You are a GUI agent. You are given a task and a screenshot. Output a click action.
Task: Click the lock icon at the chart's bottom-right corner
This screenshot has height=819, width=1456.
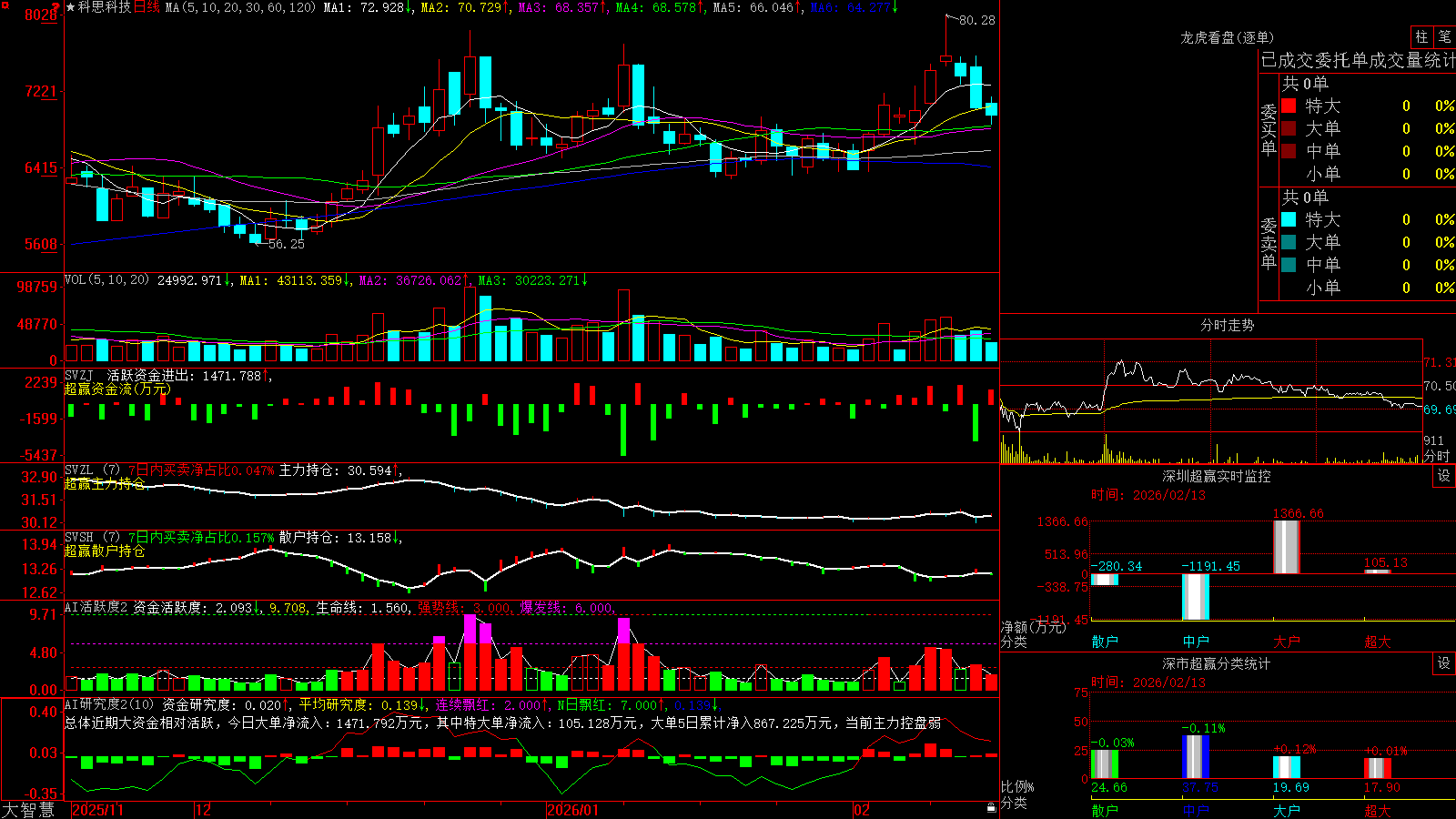tap(991, 807)
